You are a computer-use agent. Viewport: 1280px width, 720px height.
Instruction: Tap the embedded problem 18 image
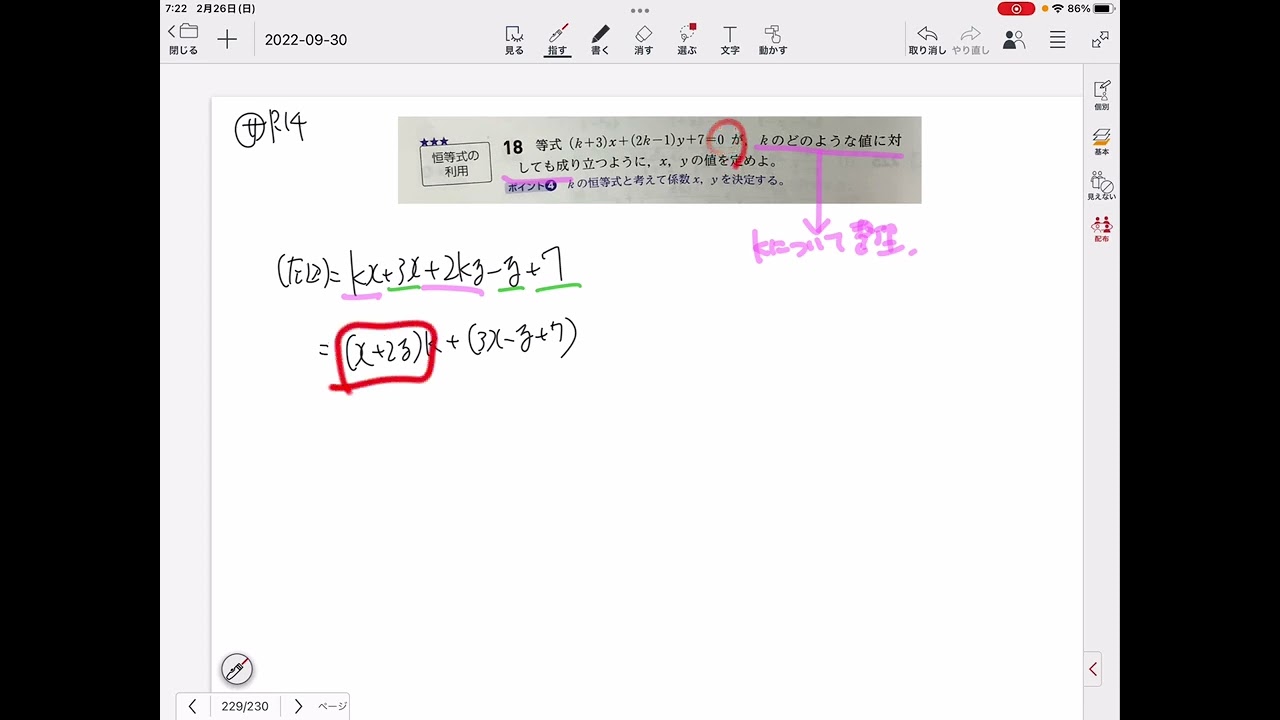click(x=659, y=160)
